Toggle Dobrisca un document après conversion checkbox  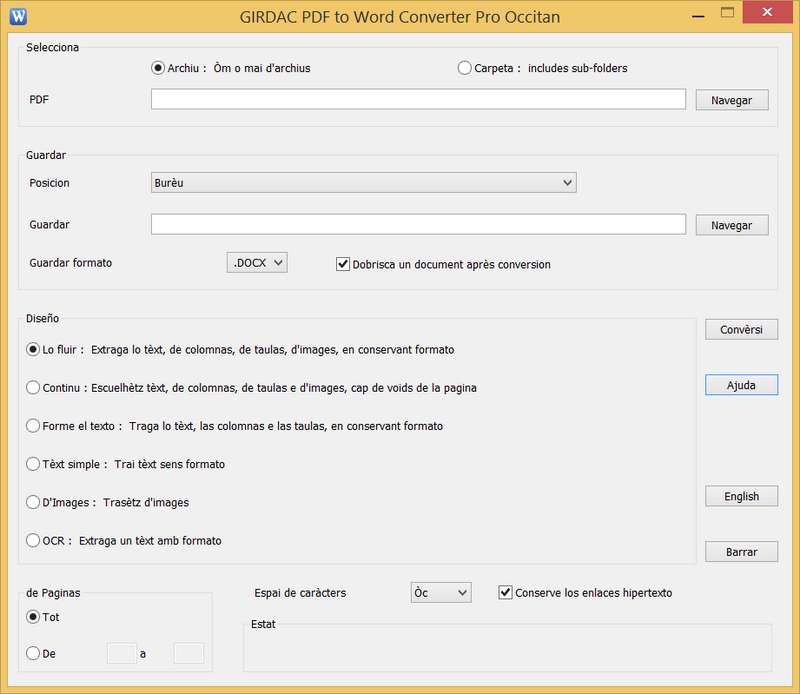344,264
